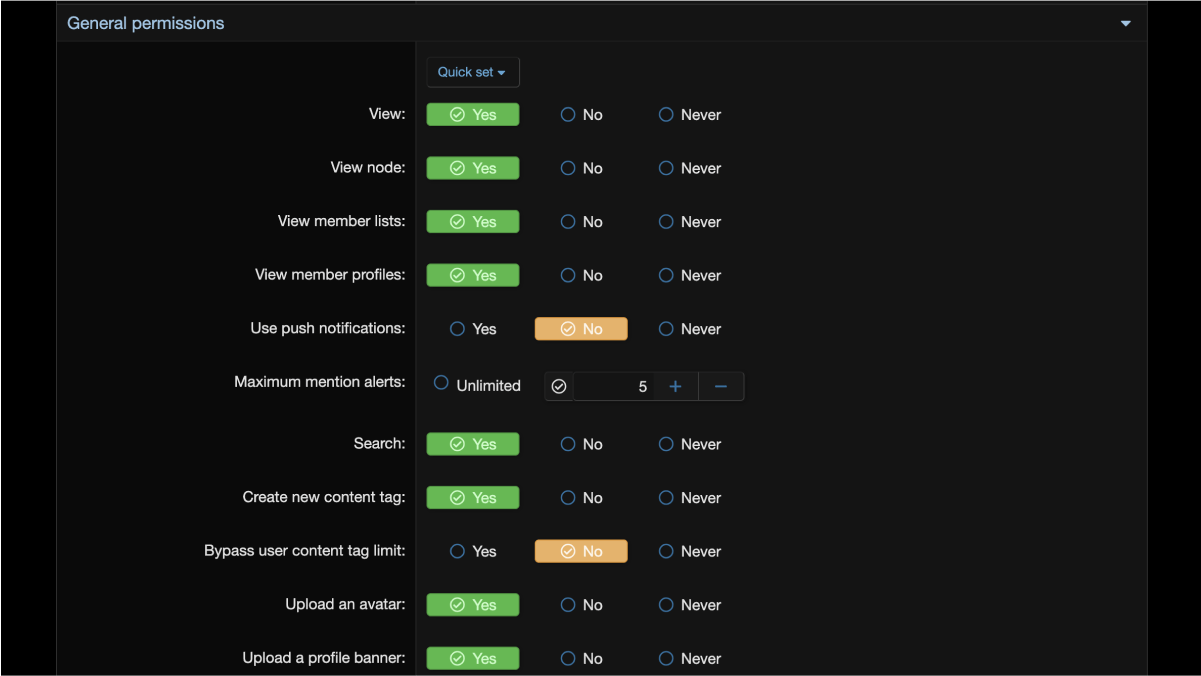Decrease maximum mention alerts with minus

click(x=721, y=387)
